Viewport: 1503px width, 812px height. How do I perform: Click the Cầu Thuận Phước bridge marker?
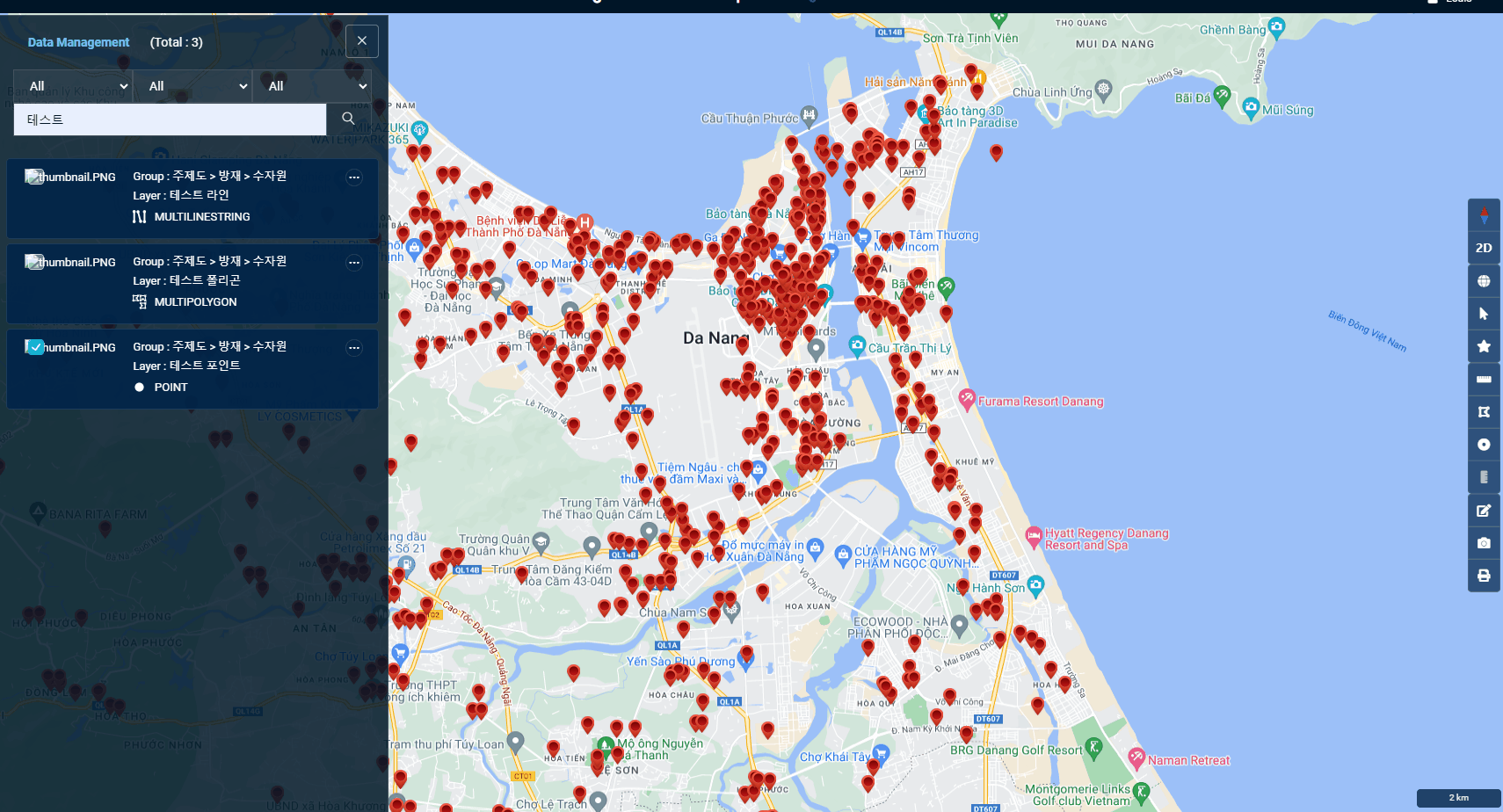[x=809, y=115]
